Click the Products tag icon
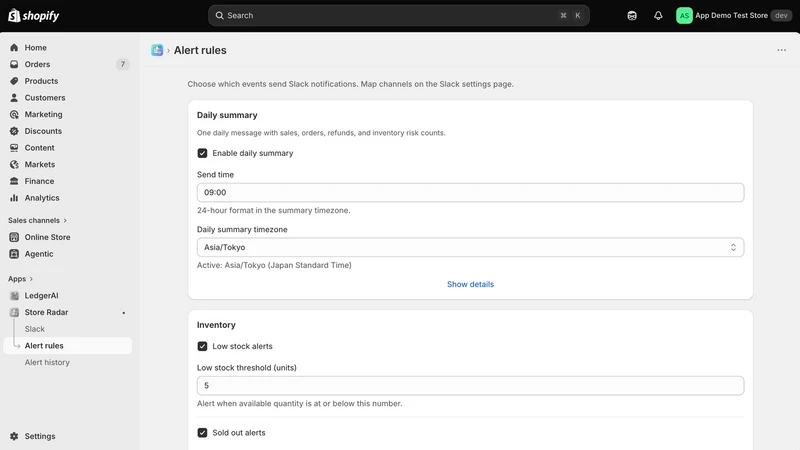The width and height of the screenshot is (800, 450). pos(14,81)
